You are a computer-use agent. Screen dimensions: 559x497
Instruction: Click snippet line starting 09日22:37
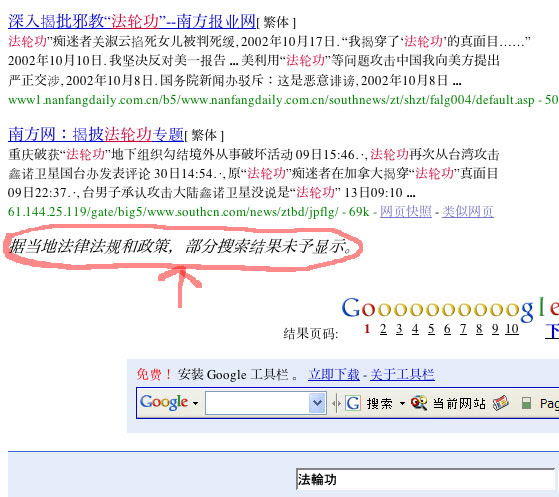212,193
